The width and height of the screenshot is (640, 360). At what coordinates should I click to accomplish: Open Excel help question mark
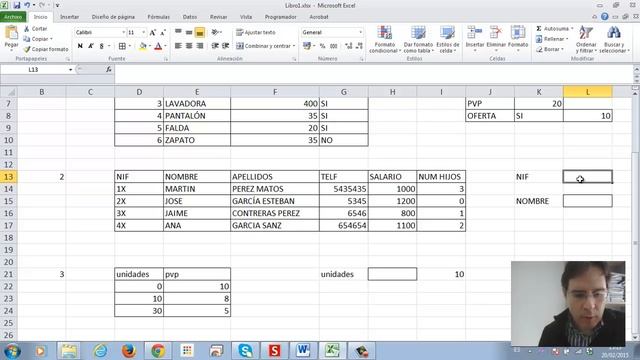tap(605, 17)
